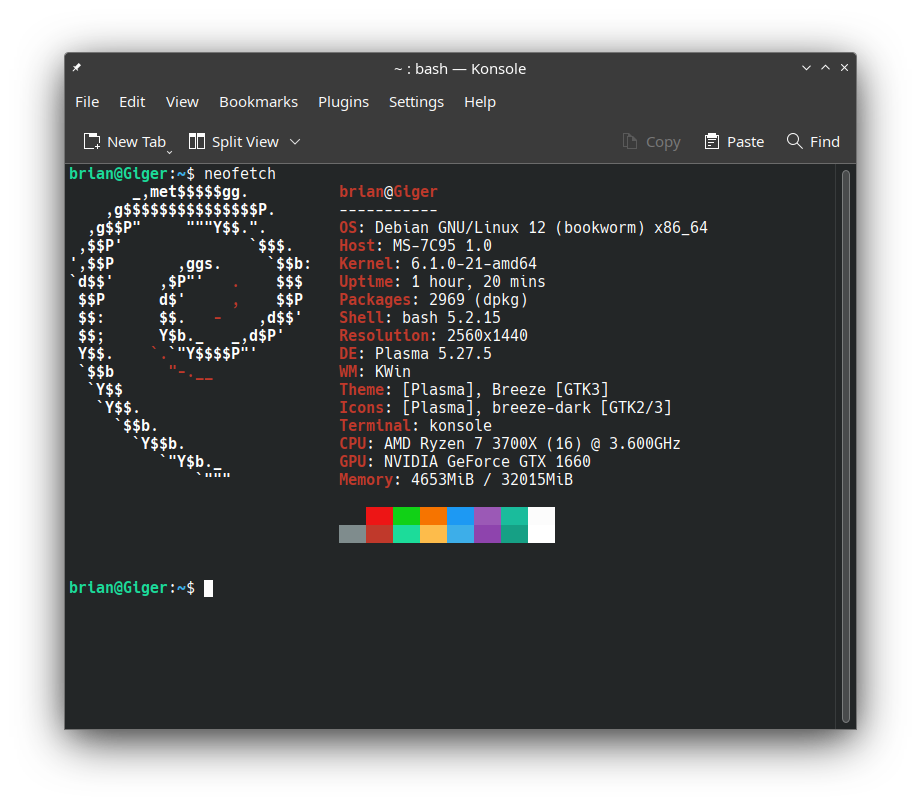
Task: Open the Plugins menu
Action: click(343, 102)
